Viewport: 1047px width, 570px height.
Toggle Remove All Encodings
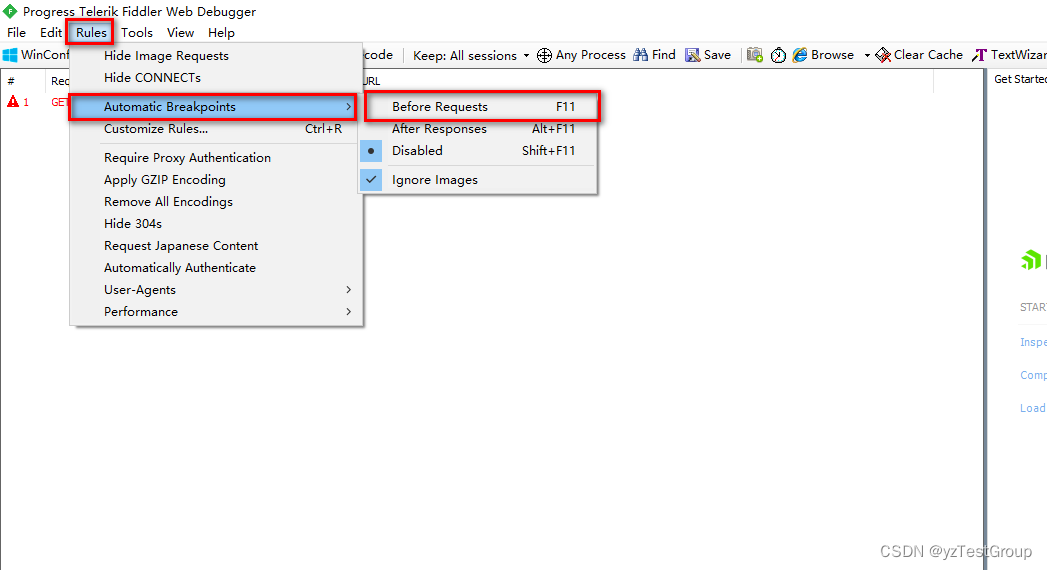tap(216, 202)
